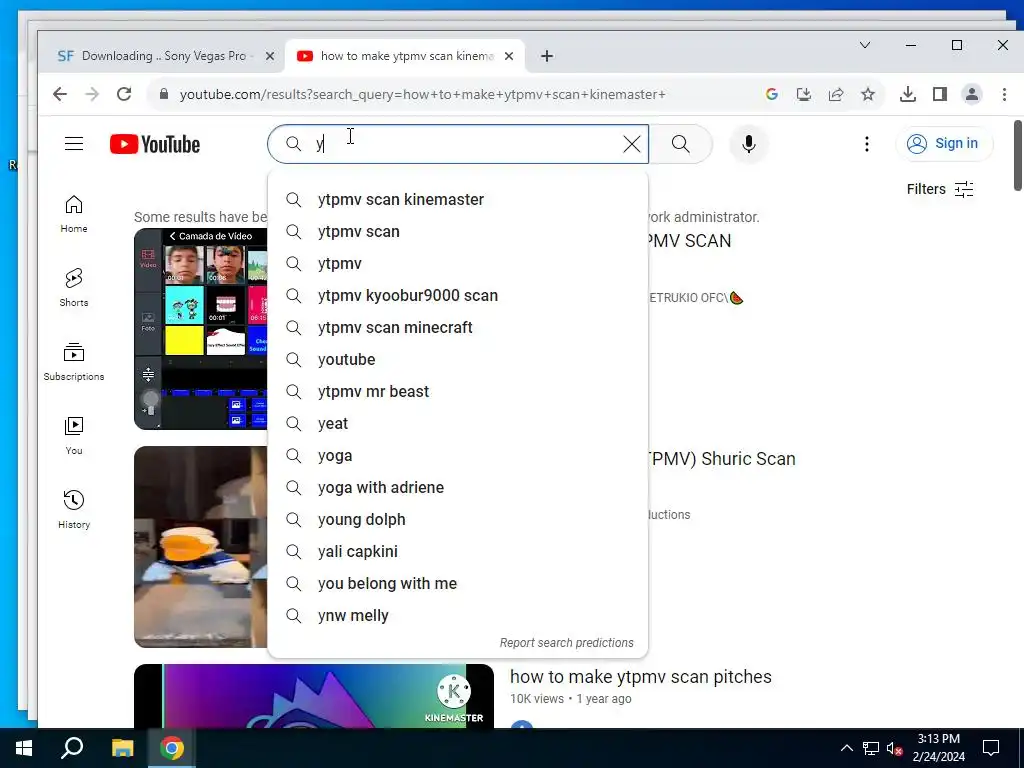Select suggestion 'ytpmv scan kinemaster'

[458, 199]
